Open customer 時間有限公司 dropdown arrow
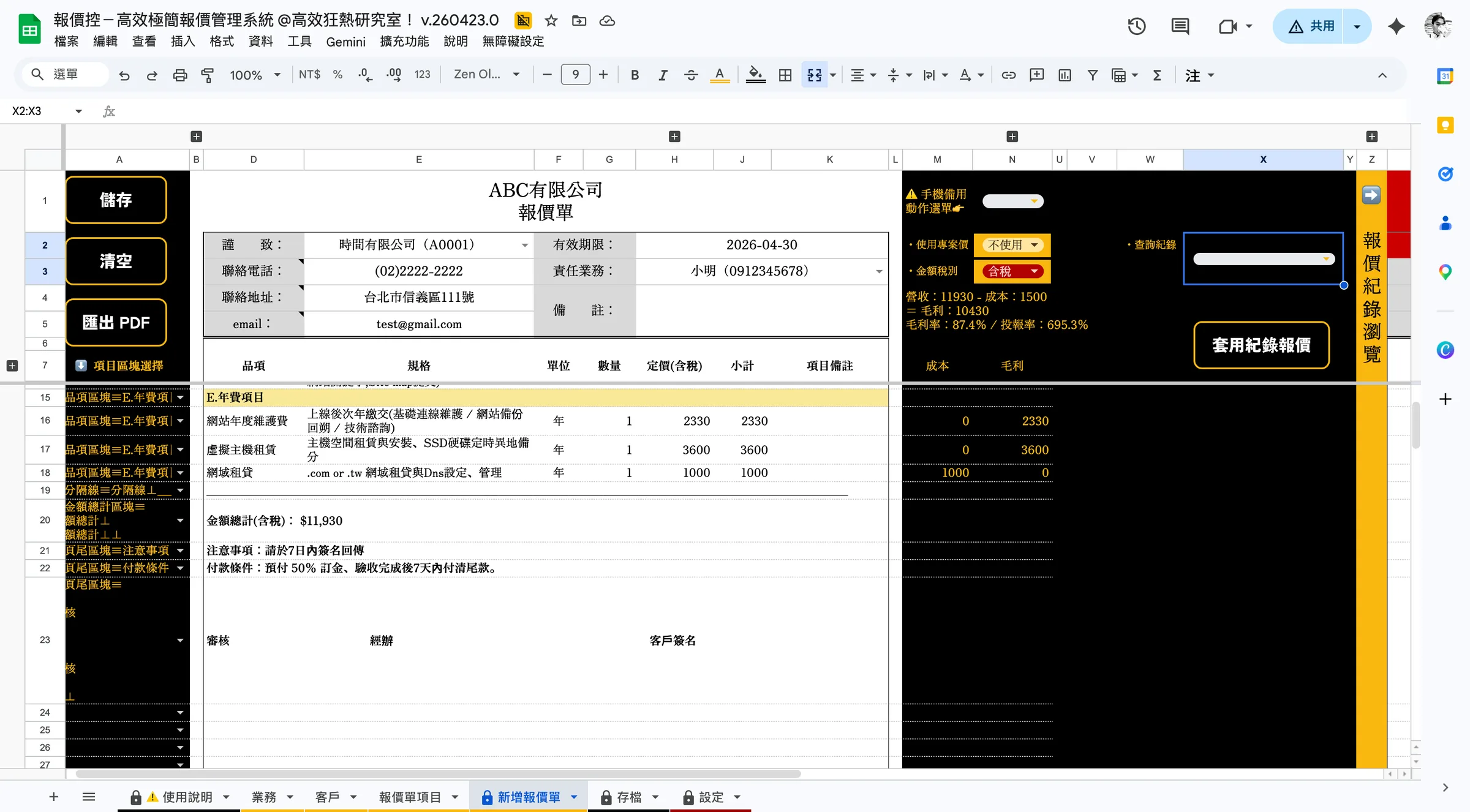This screenshot has width=1470, height=812. tap(525, 246)
